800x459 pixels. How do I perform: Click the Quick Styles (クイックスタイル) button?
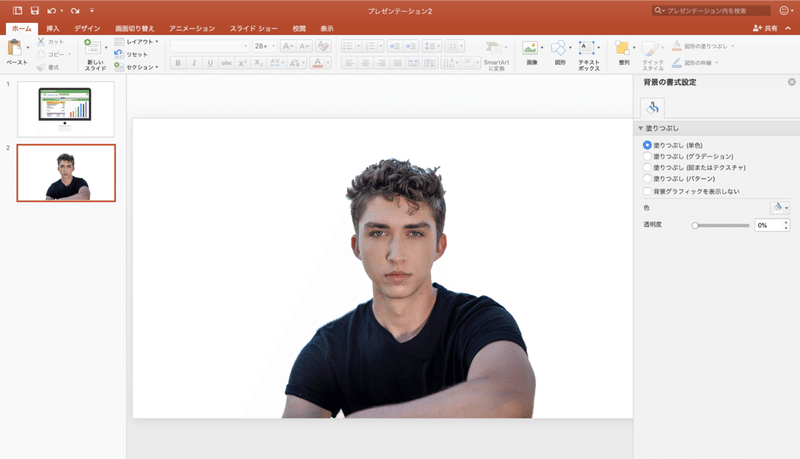pyautogui.click(x=653, y=56)
